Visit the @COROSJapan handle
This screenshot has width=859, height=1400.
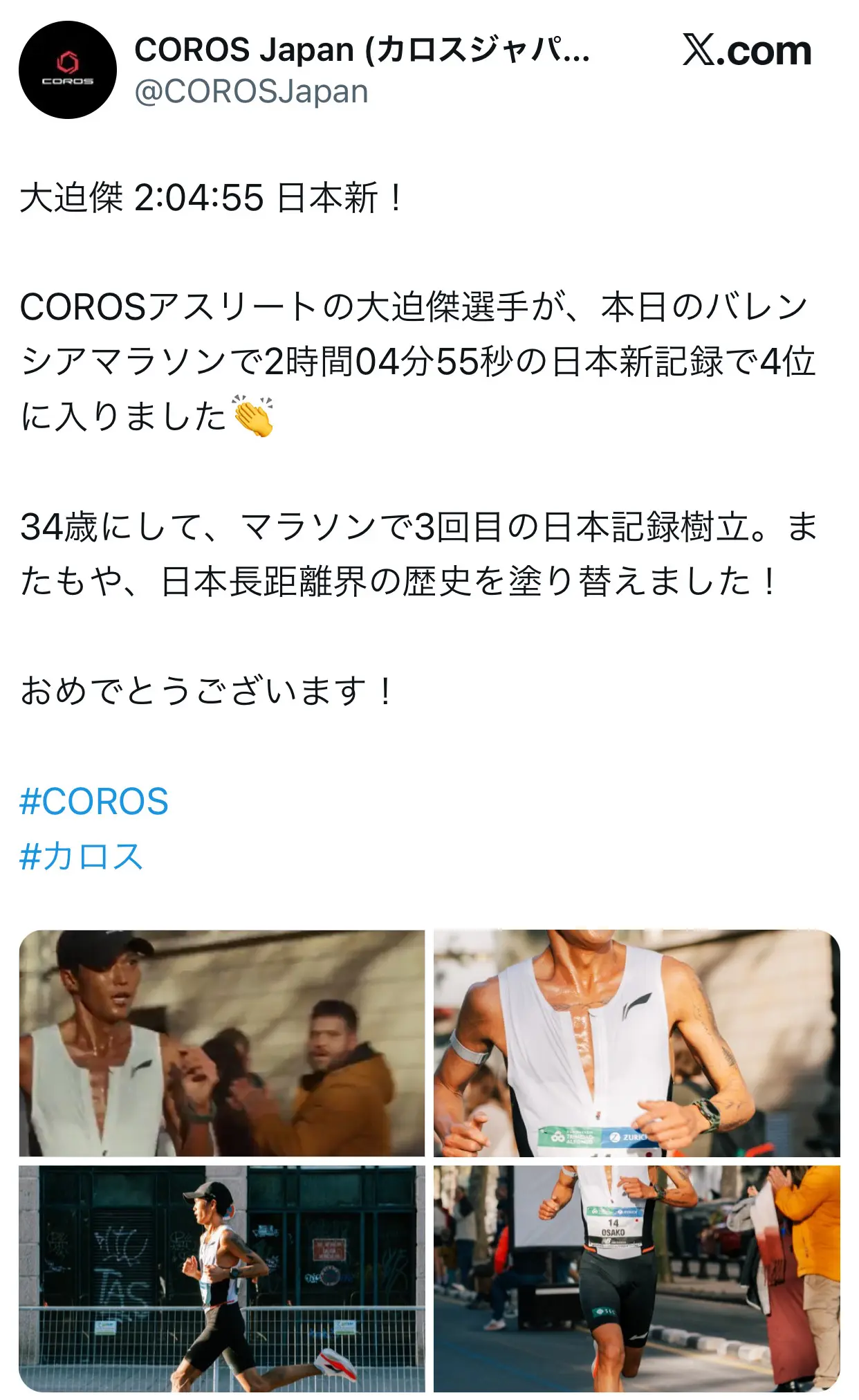click(x=252, y=92)
